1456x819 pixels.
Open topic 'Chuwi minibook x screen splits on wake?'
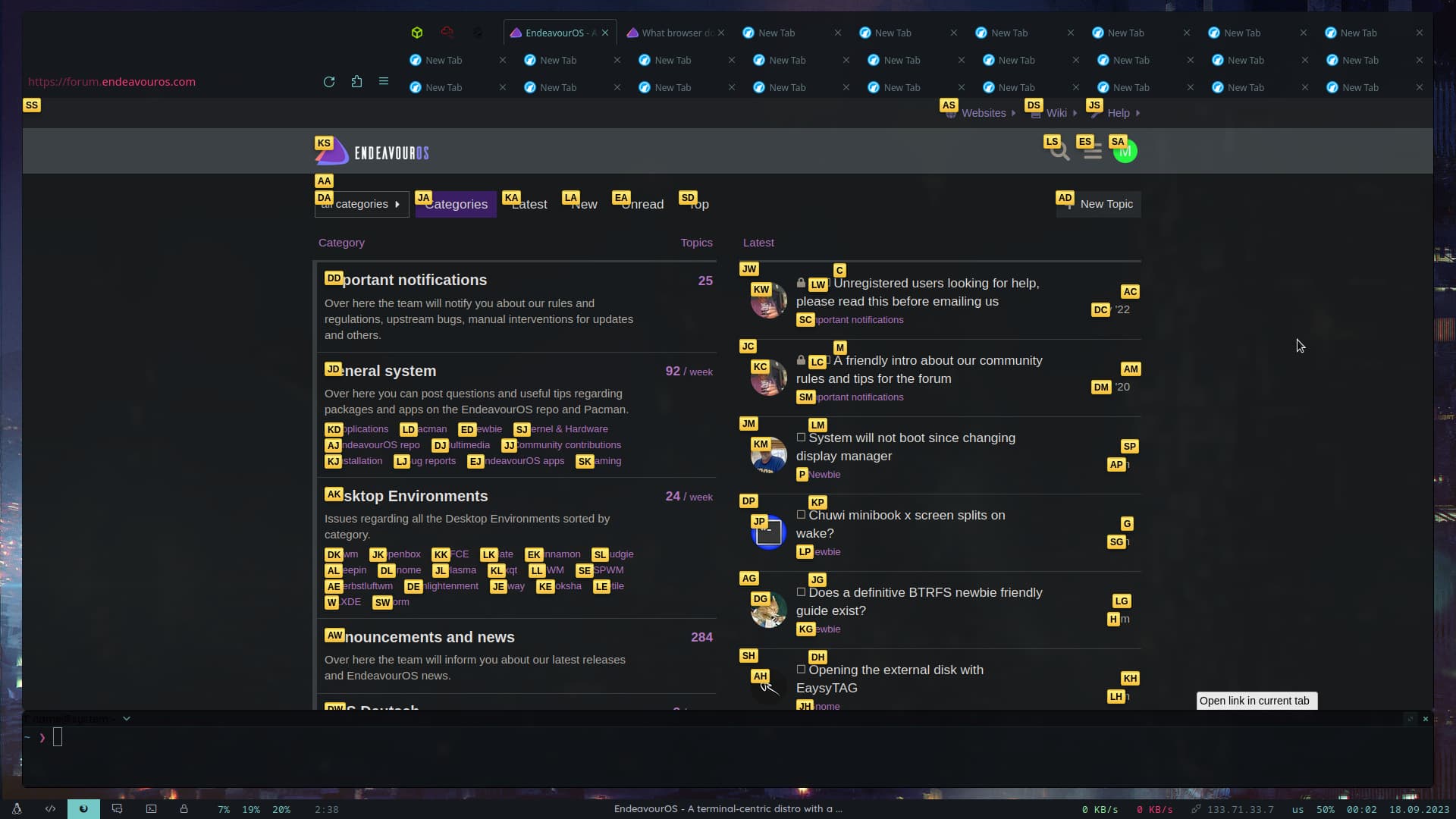click(901, 524)
